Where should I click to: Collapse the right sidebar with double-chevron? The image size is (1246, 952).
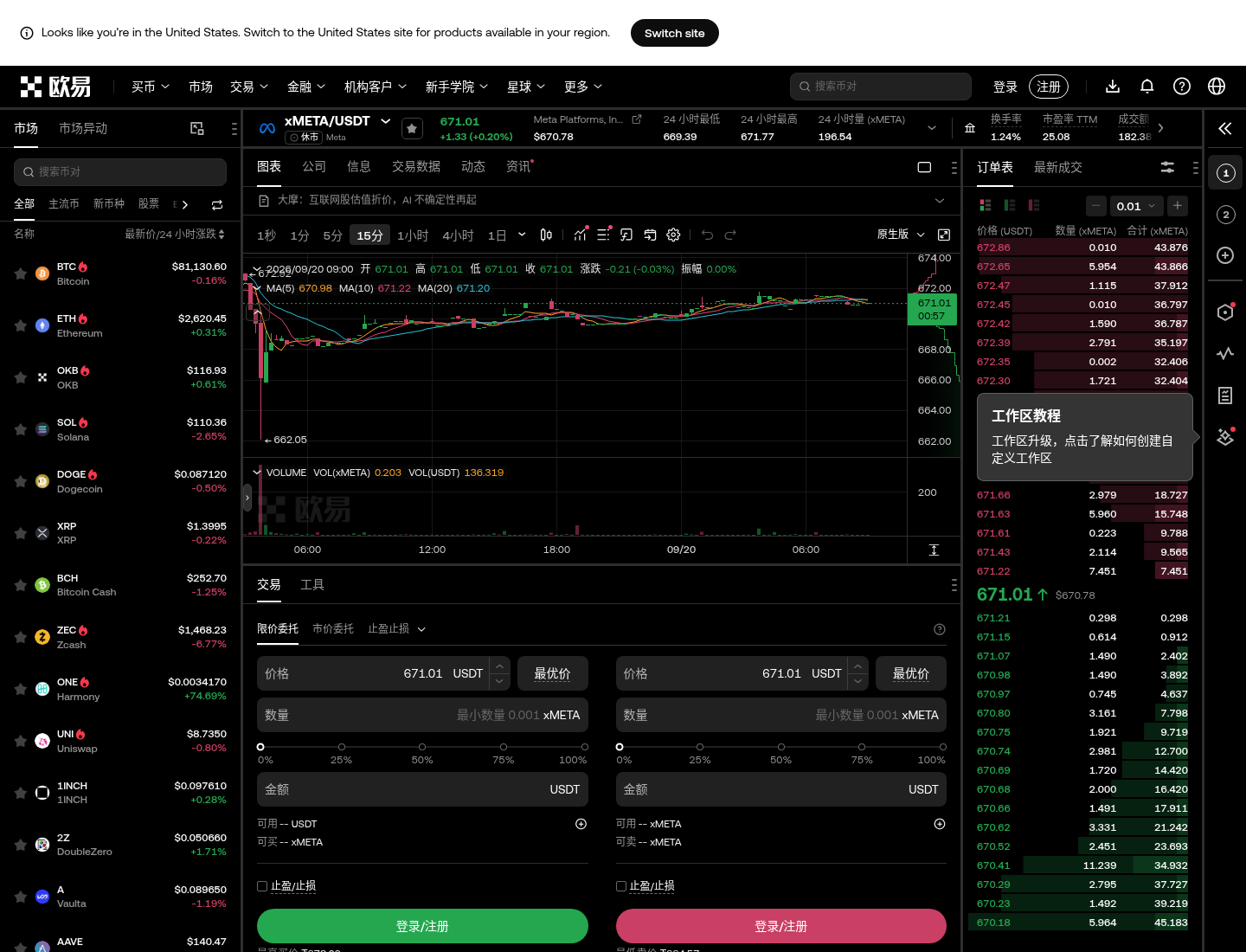[1225, 129]
